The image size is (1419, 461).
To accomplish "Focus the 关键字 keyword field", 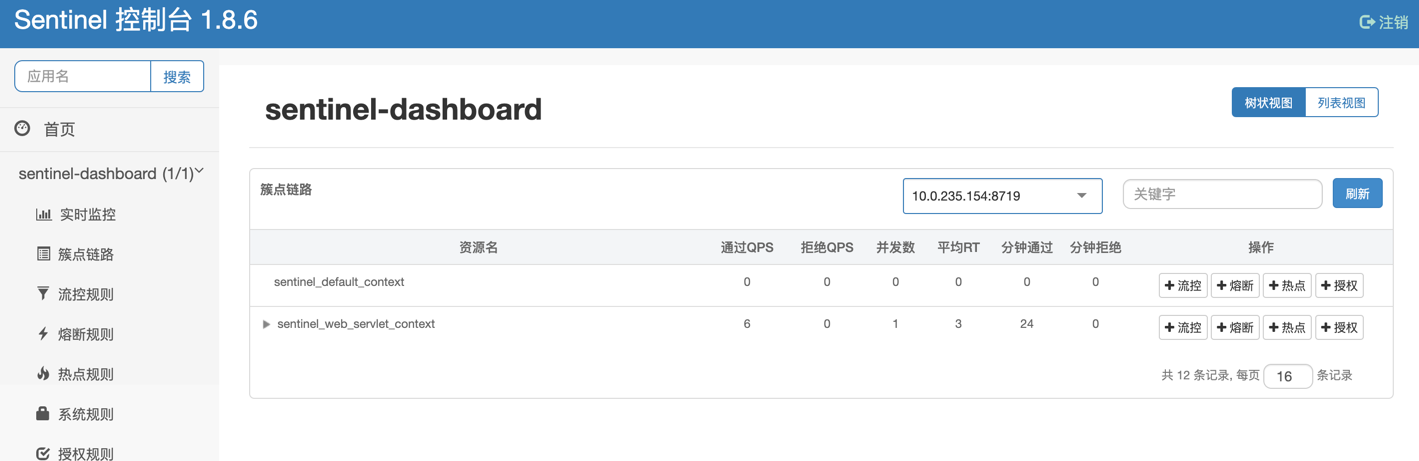I will (1222, 194).
